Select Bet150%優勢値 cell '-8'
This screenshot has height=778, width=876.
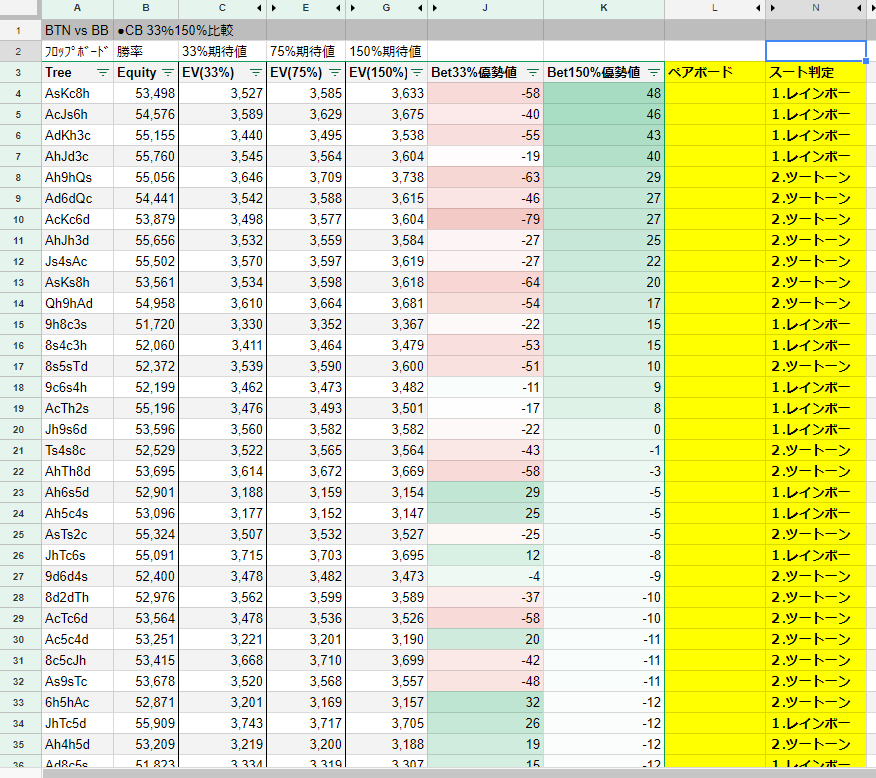click(604, 556)
